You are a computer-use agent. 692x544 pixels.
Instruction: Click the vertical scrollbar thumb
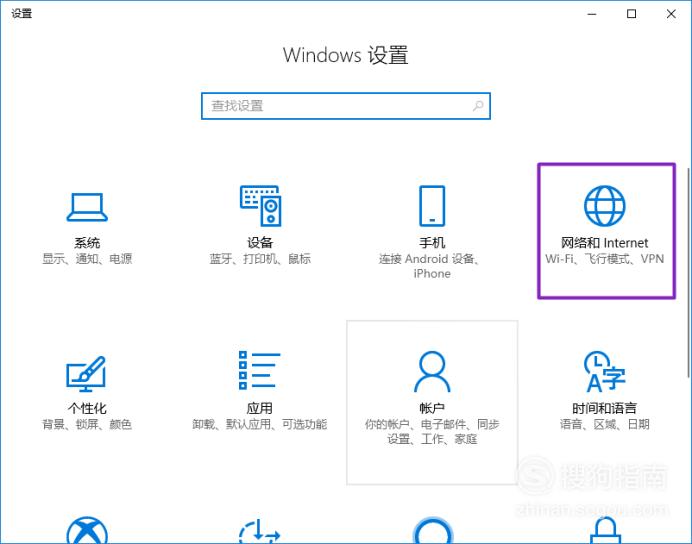(x=688, y=273)
